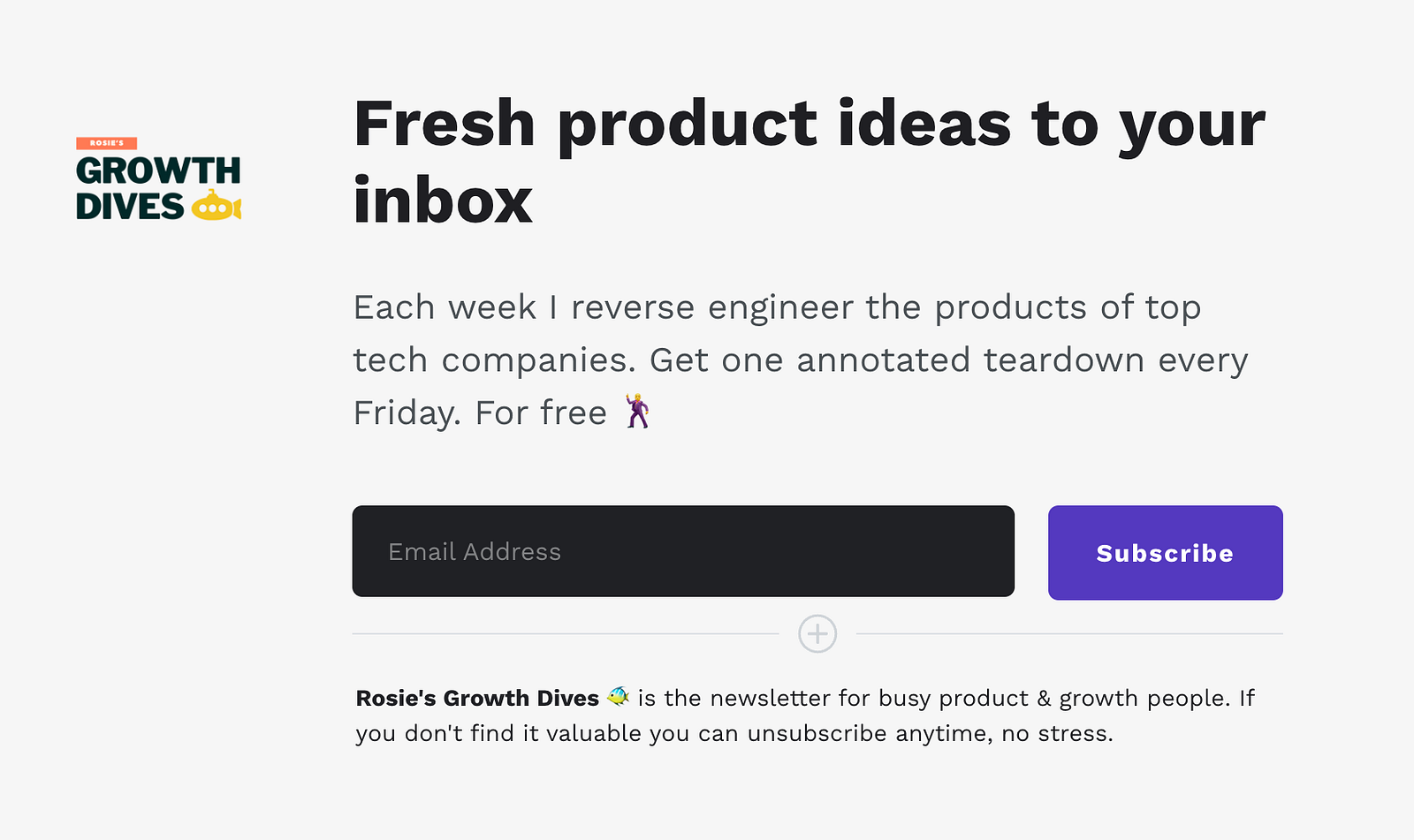Click the Fresh product ideas headline
Image resolution: width=1414 pixels, height=840 pixels.
[x=810, y=163]
